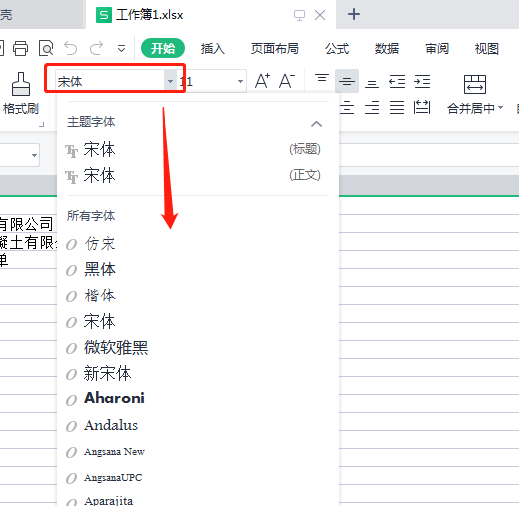Undo the last action

coord(71,49)
